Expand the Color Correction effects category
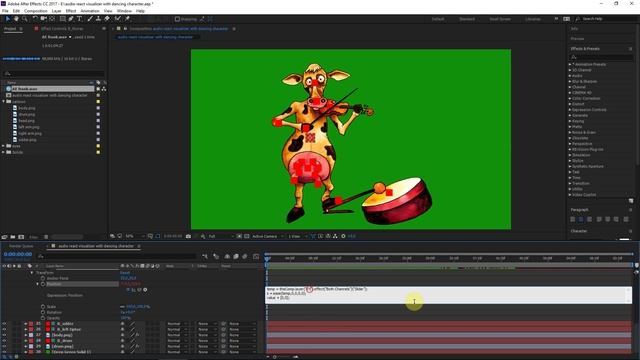 570,98
